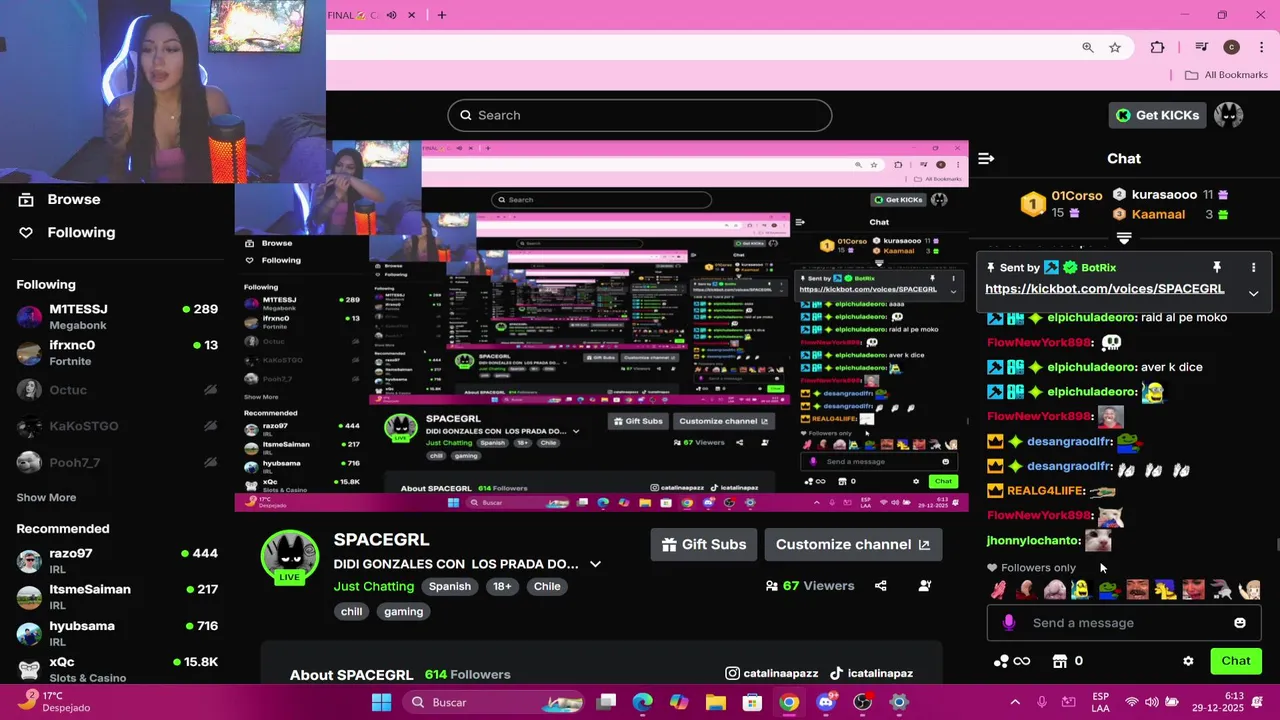The height and width of the screenshot is (720, 1280).
Task: Open the All Bookmarks folder
Action: pos(1226,75)
